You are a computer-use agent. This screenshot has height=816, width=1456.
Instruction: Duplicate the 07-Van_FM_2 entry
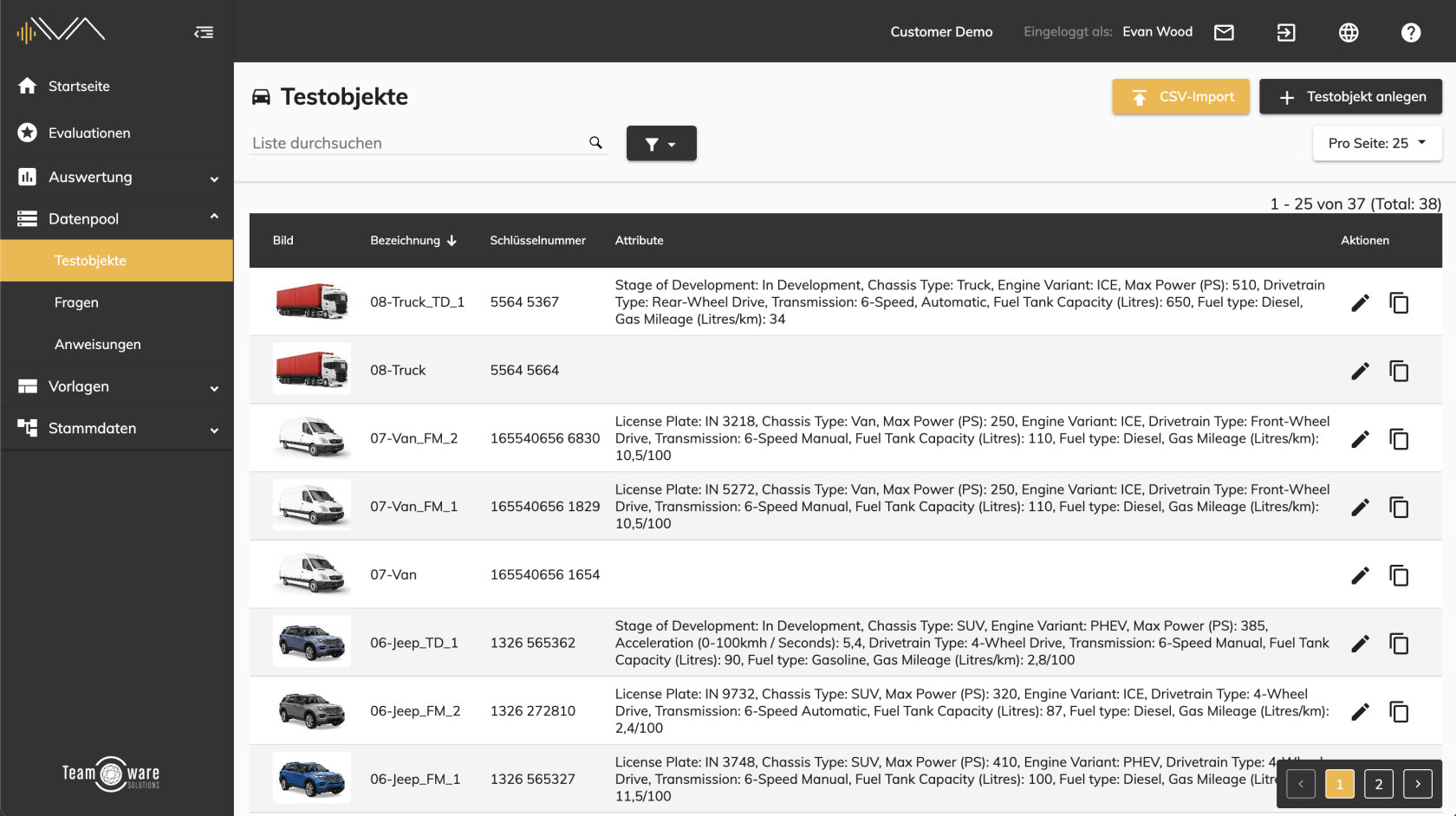tap(1399, 439)
